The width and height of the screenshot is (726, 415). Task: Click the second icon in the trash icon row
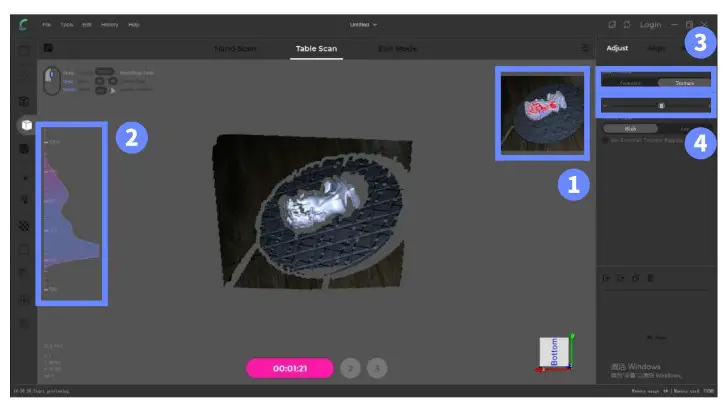pyautogui.click(x=621, y=278)
